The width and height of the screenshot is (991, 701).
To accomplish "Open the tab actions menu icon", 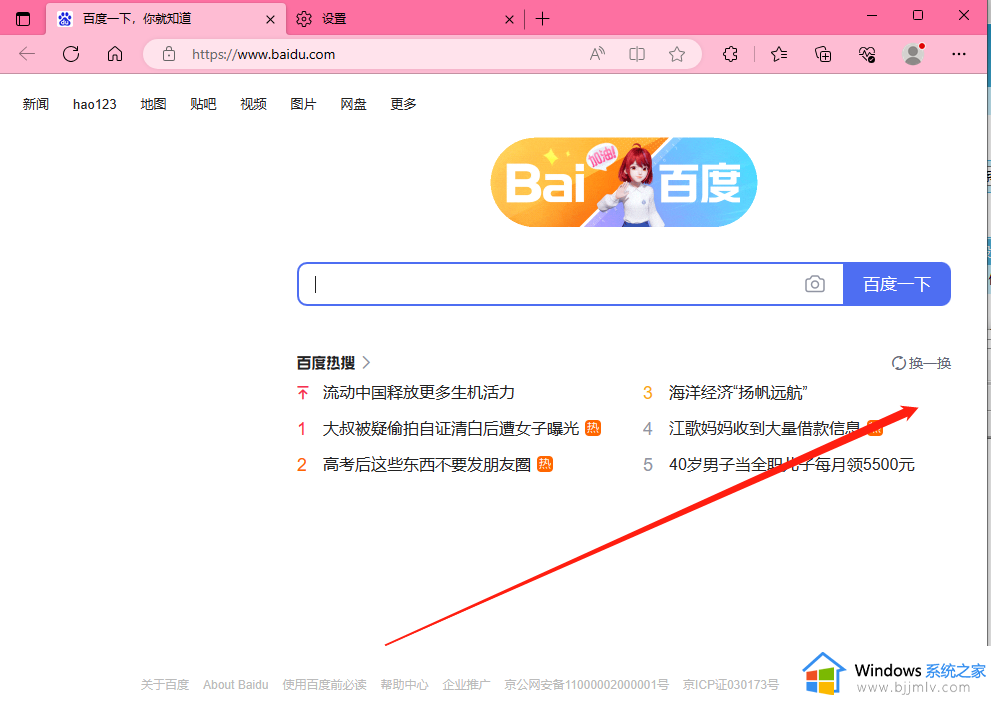I will tap(23, 19).
